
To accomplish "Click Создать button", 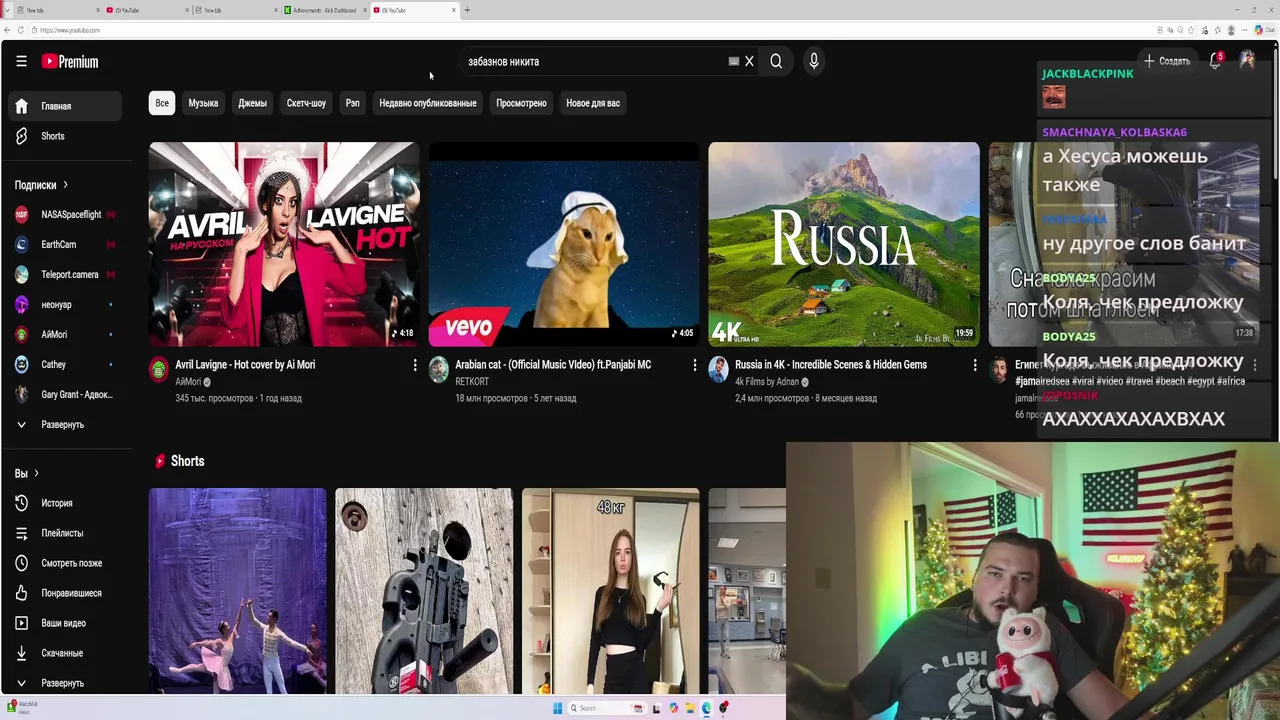I will pyautogui.click(x=1167, y=61).
